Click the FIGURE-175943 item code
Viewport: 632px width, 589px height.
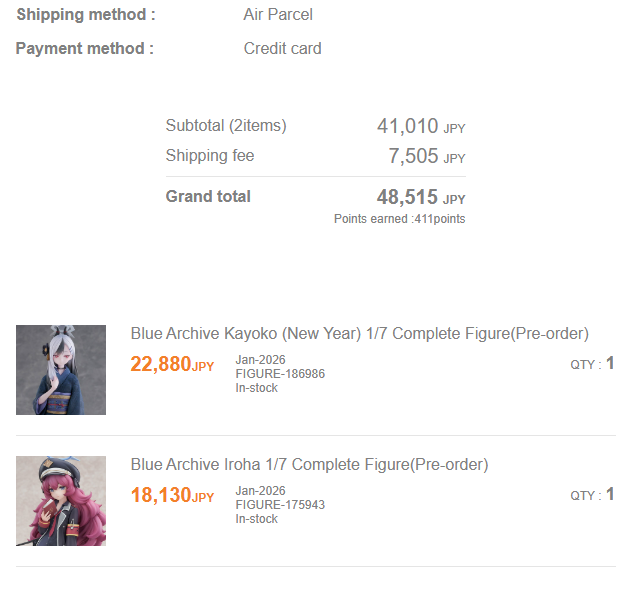click(x=280, y=505)
